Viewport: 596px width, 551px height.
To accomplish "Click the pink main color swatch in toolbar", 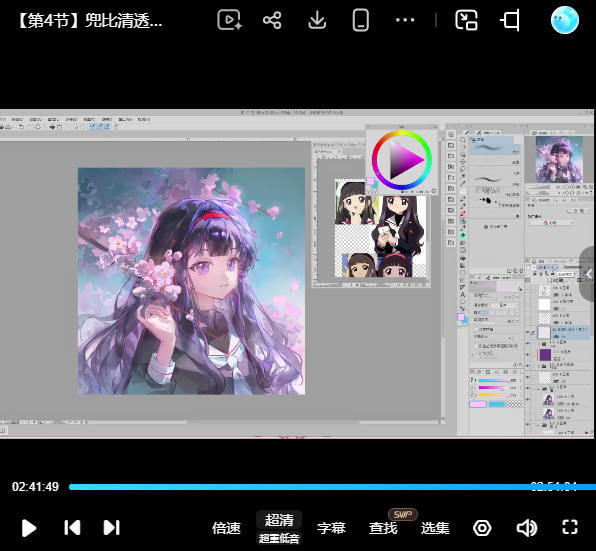I will pos(461,317).
